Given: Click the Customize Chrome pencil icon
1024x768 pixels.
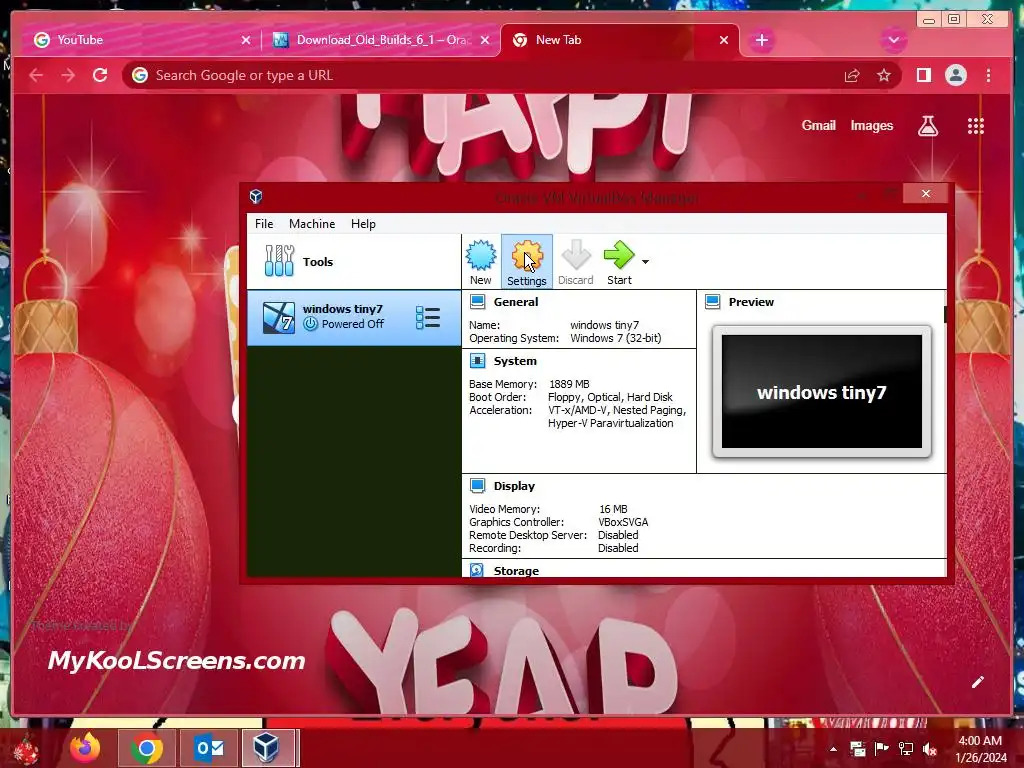Looking at the screenshot, I should (x=978, y=682).
